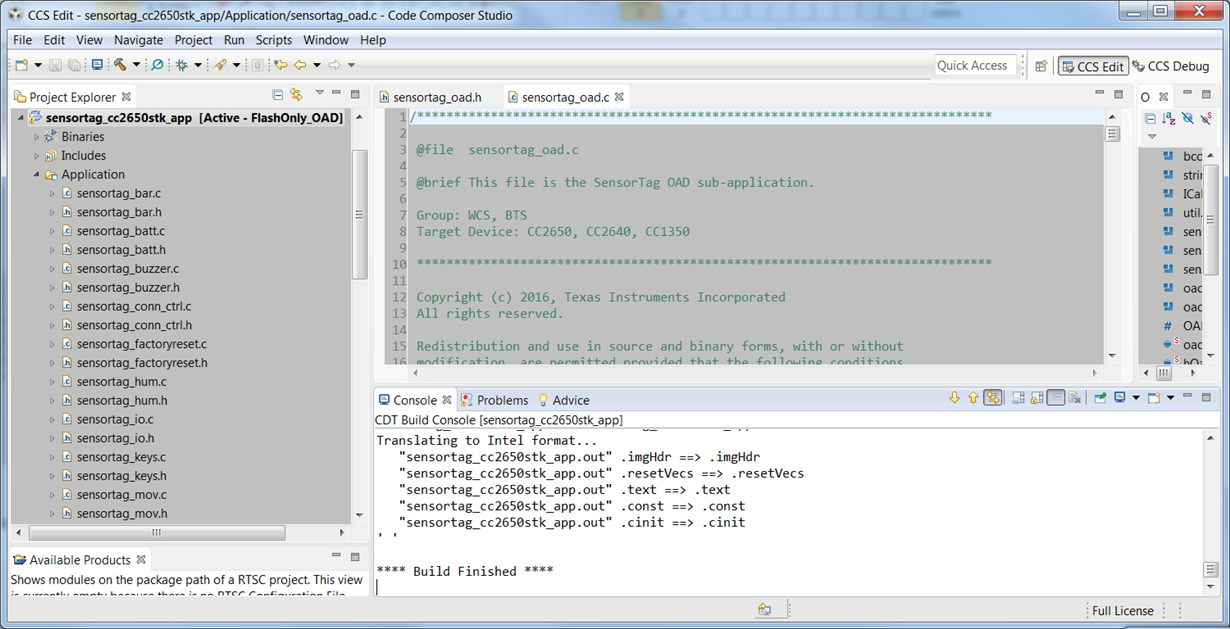
Task: Click the Outline view horizontal scrollbar
Action: pyautogui.click(x=1163, y=373)
